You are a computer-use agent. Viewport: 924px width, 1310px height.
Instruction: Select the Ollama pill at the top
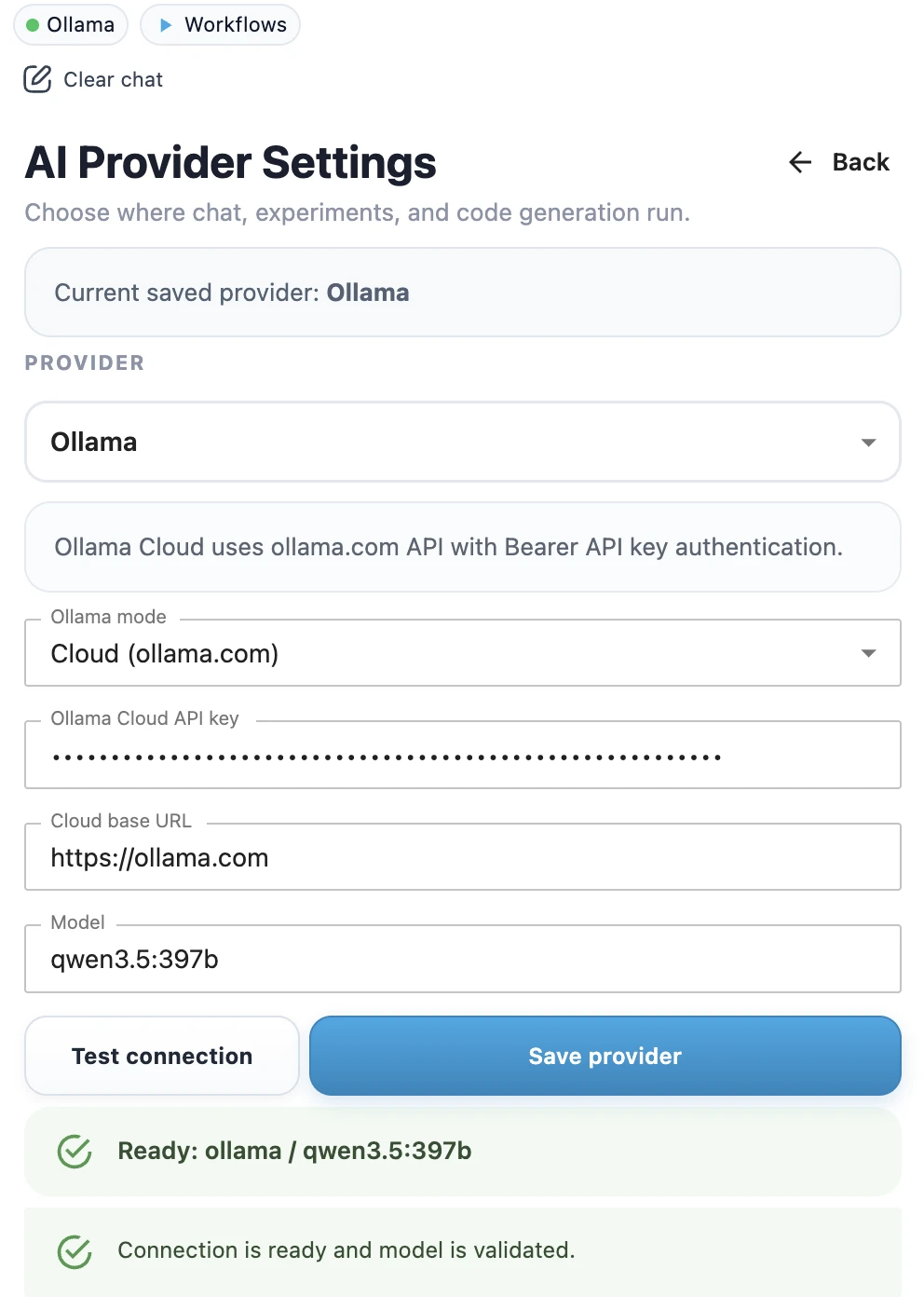point(70,25)
